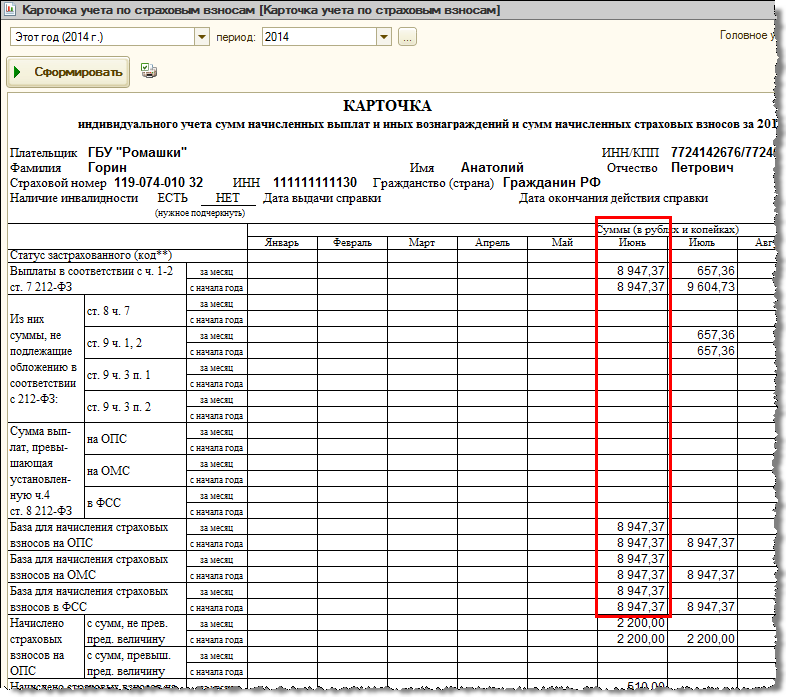786x697 pixels.
Task: Click the Март column header
Action: (422, 243)
